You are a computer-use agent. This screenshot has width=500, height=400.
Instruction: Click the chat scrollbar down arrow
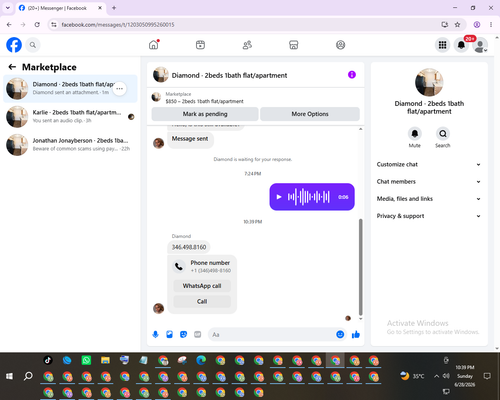click(360, 319)
